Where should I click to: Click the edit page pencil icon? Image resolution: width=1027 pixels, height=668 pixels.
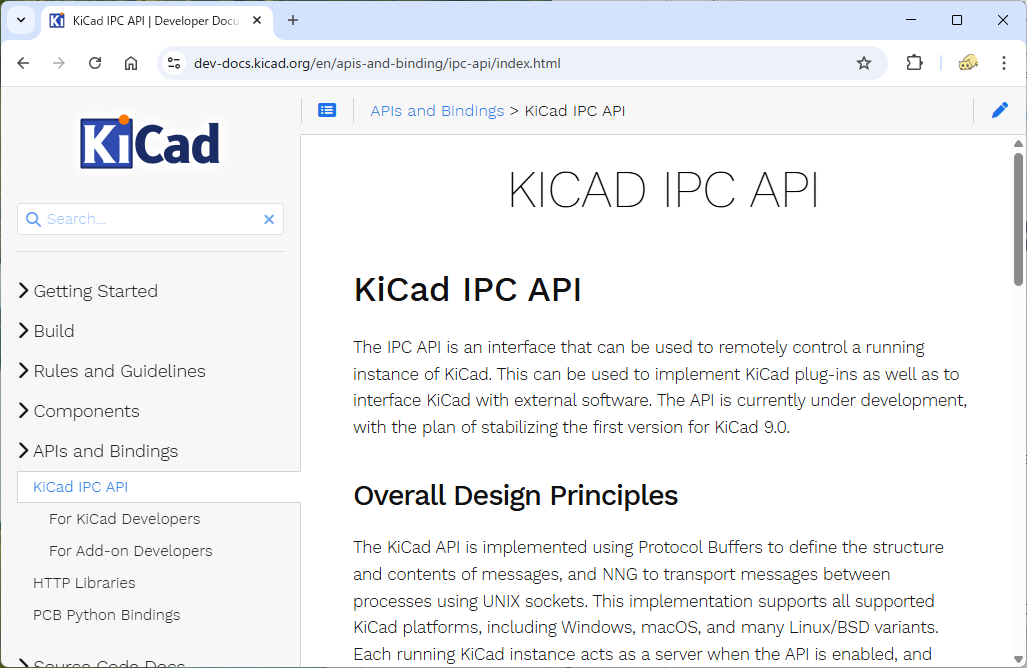[999, 110]
